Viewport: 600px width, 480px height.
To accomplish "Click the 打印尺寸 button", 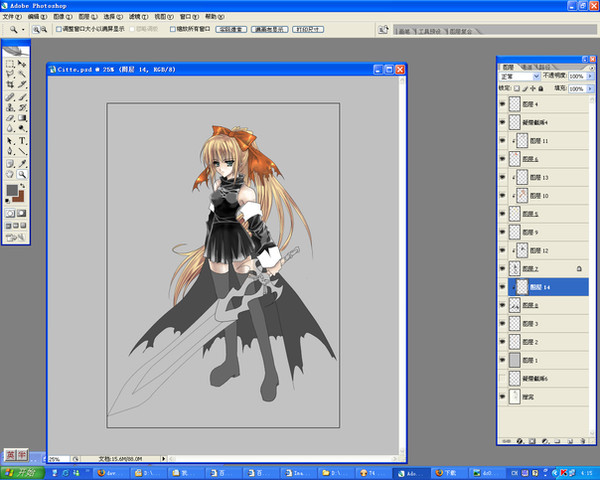I will (x=308, y=29).
